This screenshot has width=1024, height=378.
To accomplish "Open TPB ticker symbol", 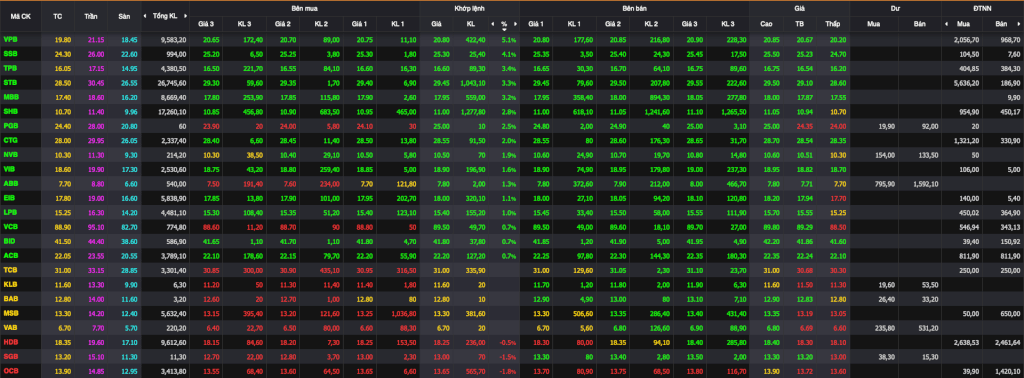I will 10,68.
